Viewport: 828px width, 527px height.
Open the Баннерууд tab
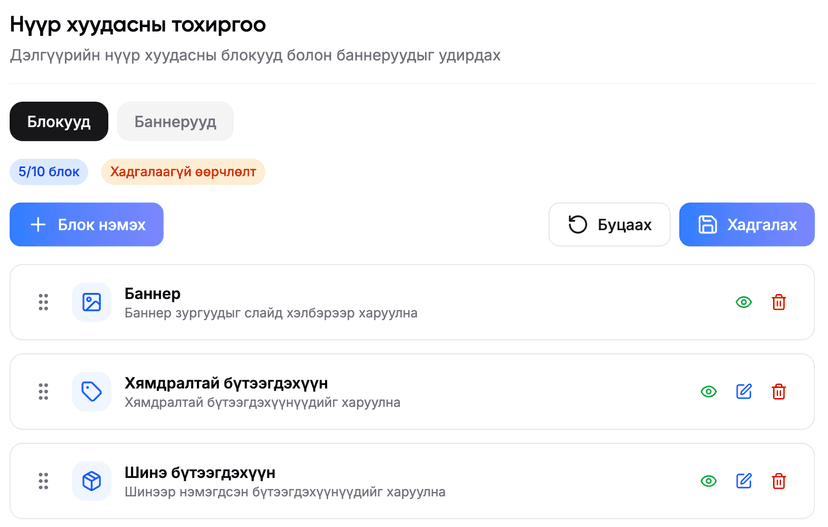[x=175, y=122]
